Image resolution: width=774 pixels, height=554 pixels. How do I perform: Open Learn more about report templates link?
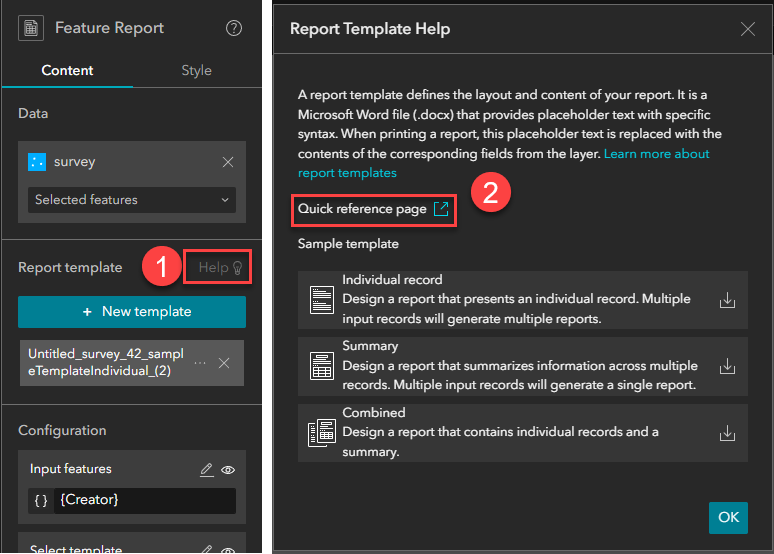click(503, 163)
